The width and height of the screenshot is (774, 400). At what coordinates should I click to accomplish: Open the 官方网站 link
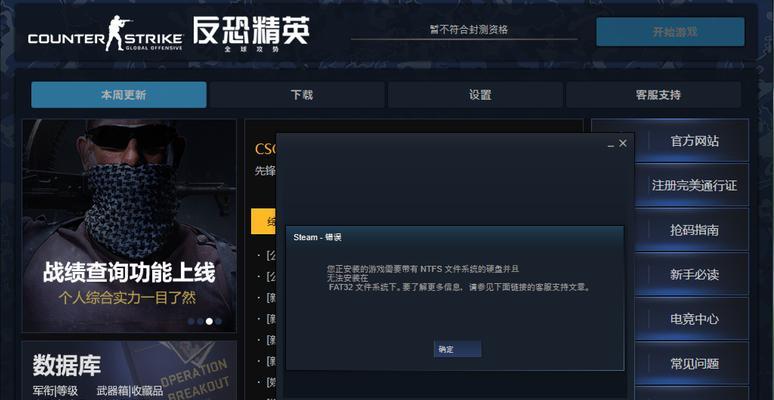click(x=692, y=141)
